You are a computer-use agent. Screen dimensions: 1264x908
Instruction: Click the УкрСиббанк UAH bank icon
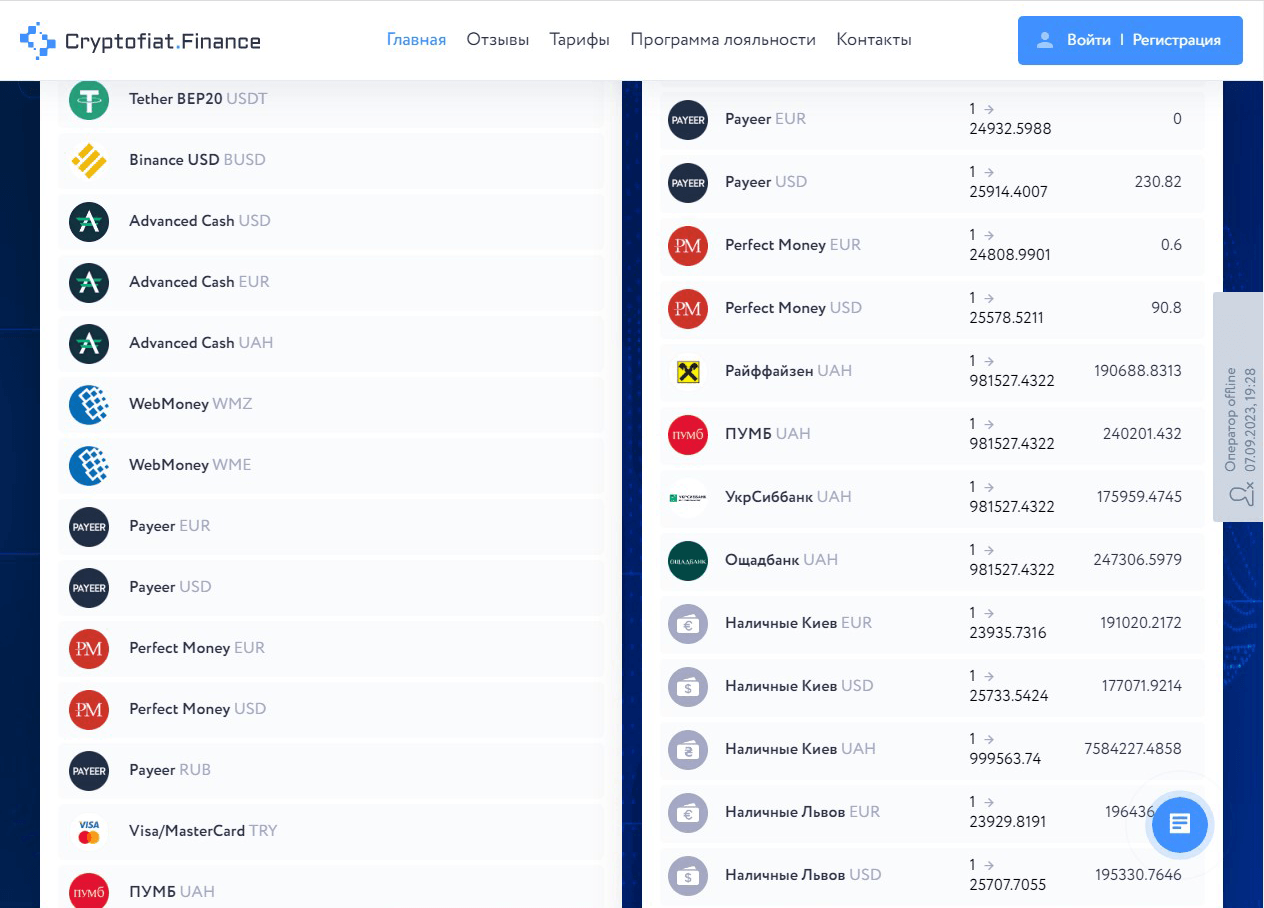point(688,497)
